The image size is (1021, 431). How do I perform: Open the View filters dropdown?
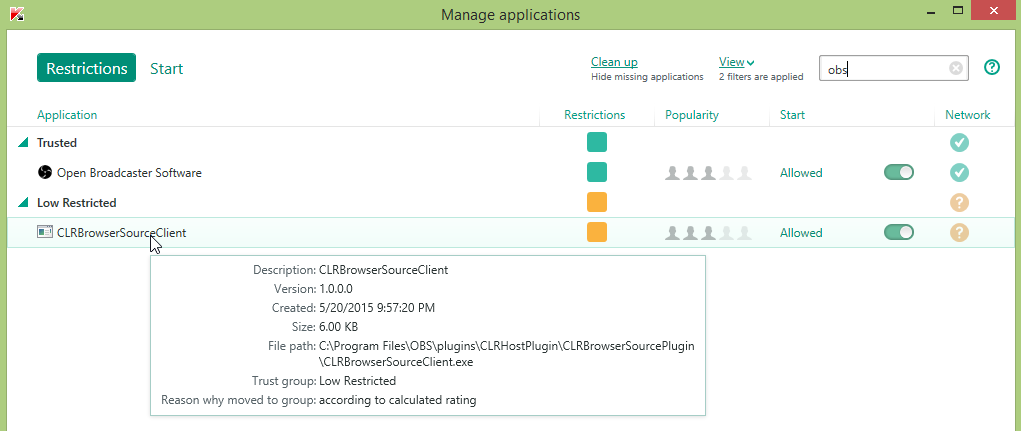[x=736, y=62]
